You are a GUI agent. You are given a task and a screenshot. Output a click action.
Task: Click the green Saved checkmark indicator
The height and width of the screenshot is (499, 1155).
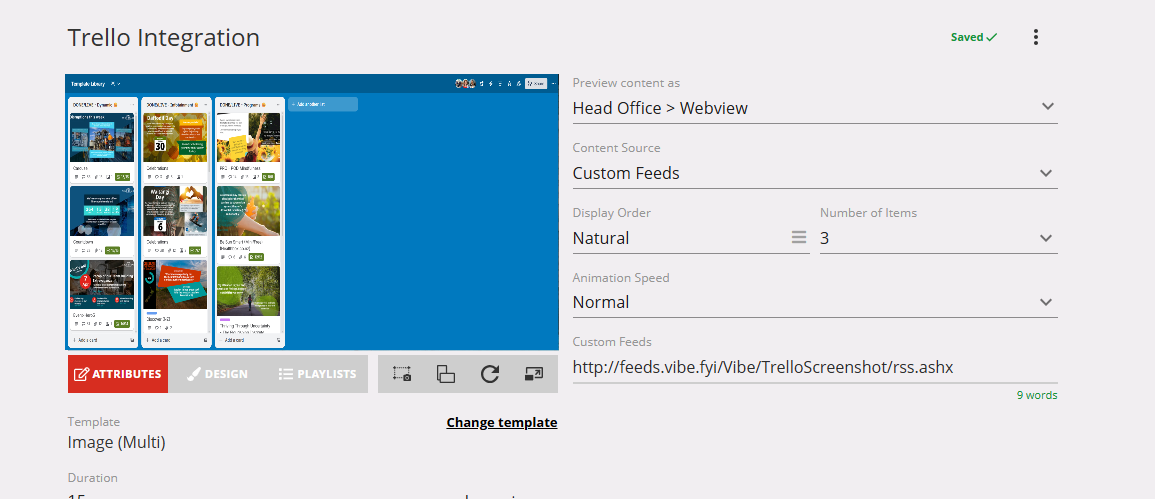pyautogui.click(x=973, y=37)
